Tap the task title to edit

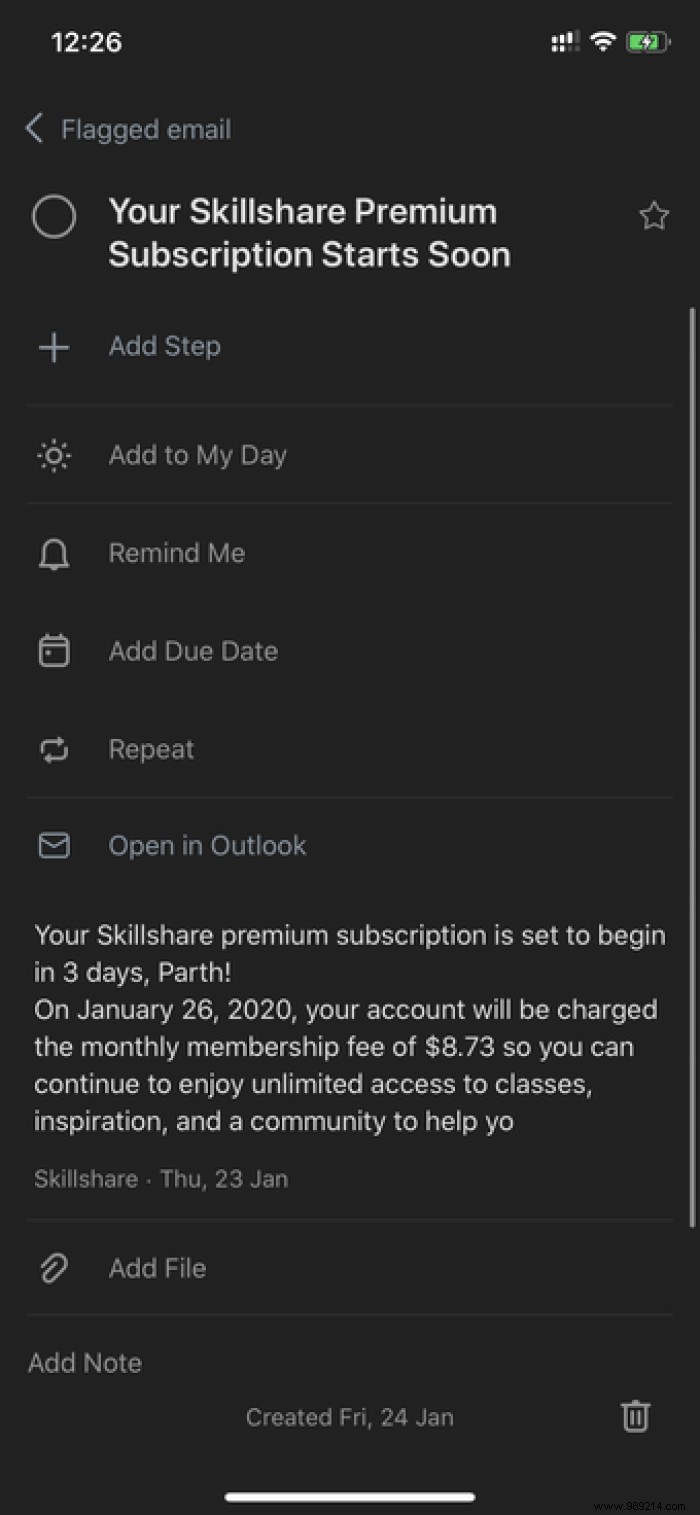click(x=309, y=233)
